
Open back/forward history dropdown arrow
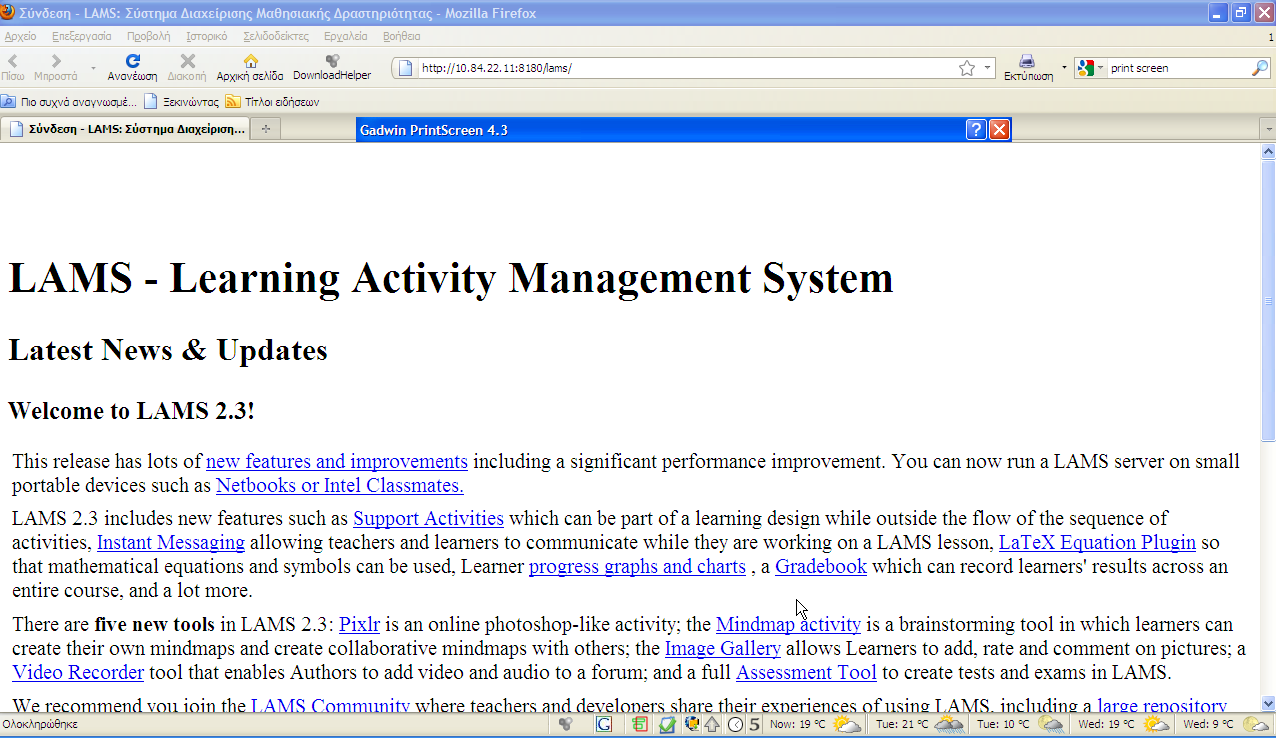(93, 68)
